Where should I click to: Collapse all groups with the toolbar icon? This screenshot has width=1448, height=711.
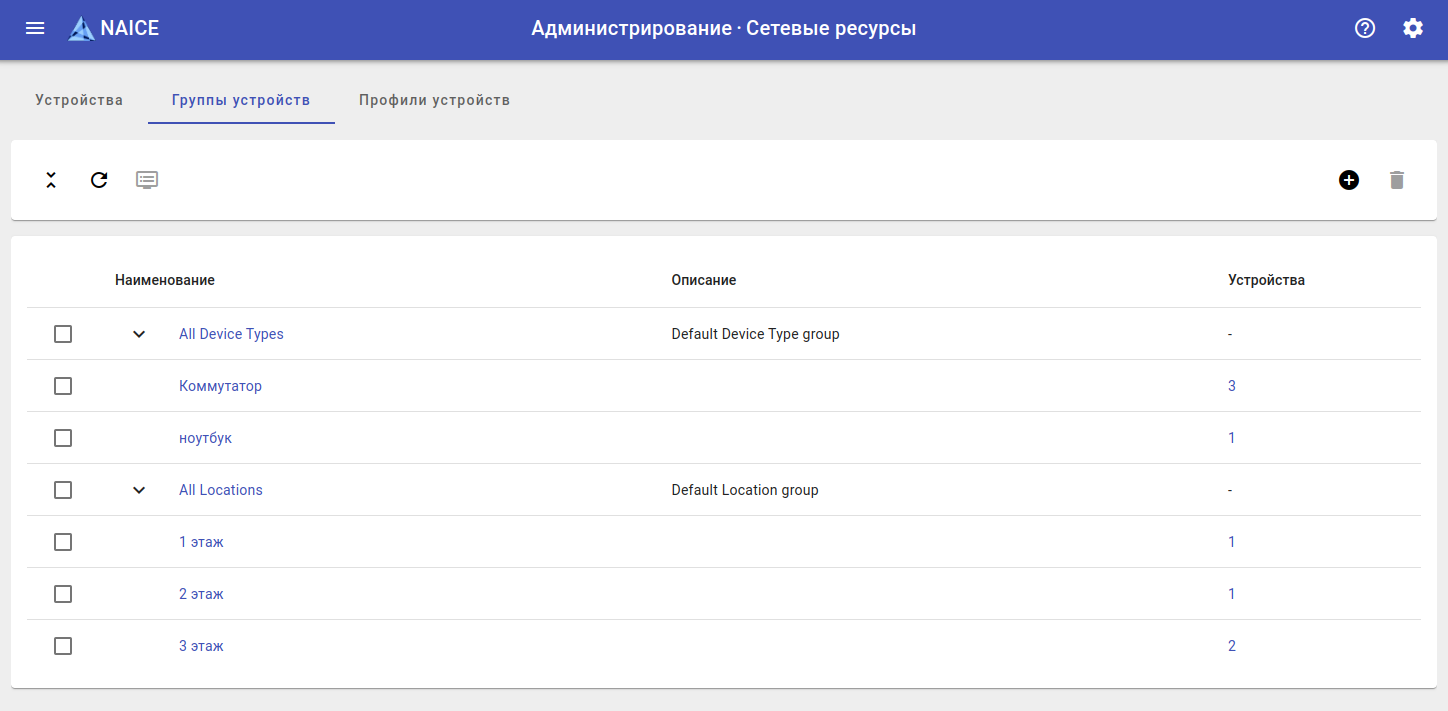(51, 180)
